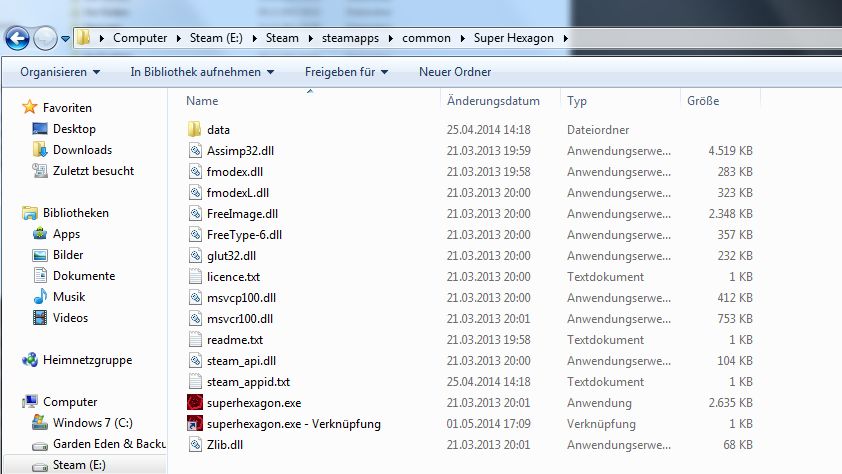Click the greyed Forward navigation button
The height and width of the screenshot is (474, 842).
tap(45, 39)
